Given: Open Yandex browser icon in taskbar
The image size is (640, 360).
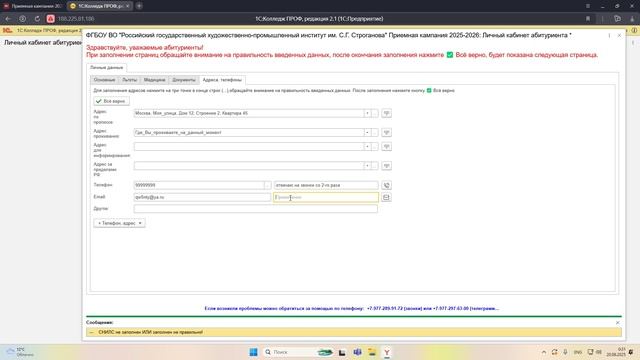Looking at the screenshot, I should point(387,352).
